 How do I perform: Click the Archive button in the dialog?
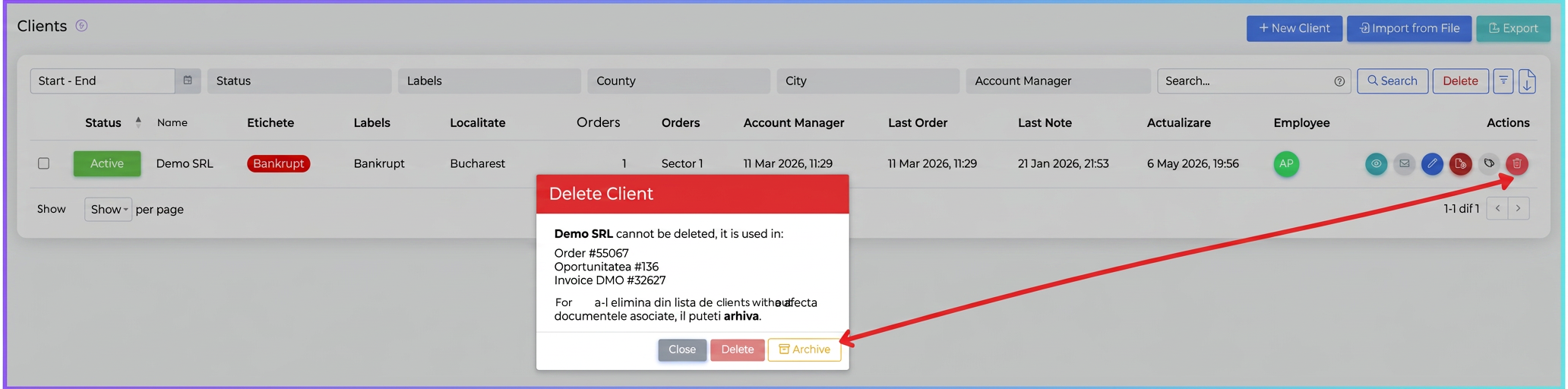point(805,349)
